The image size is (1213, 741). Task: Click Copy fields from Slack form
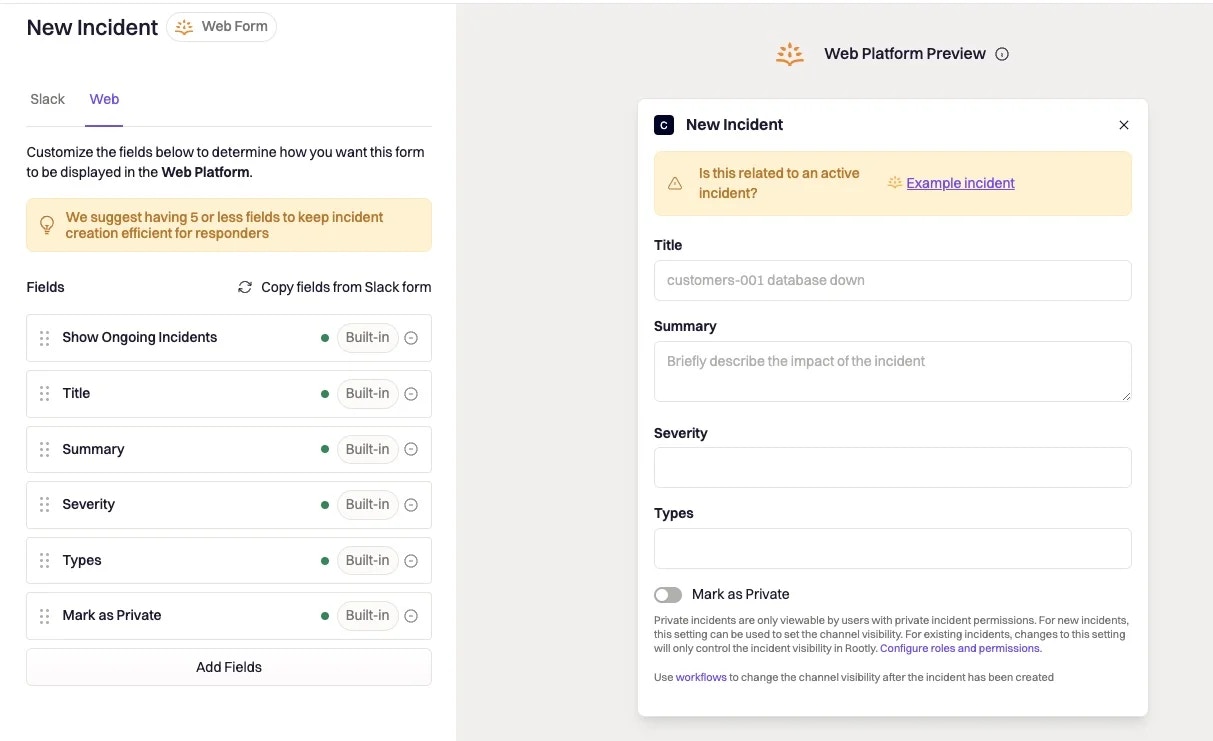(346, 287)
